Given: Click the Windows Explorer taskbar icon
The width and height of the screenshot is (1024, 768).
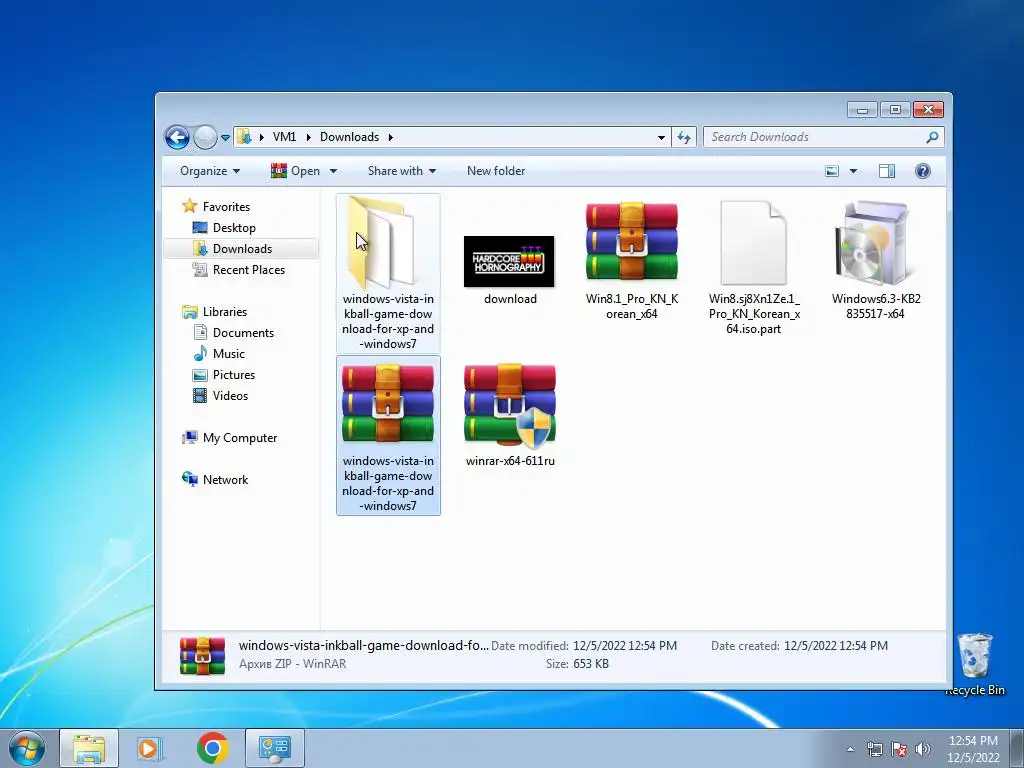Looking at the screenshot, I should point(89,748).
